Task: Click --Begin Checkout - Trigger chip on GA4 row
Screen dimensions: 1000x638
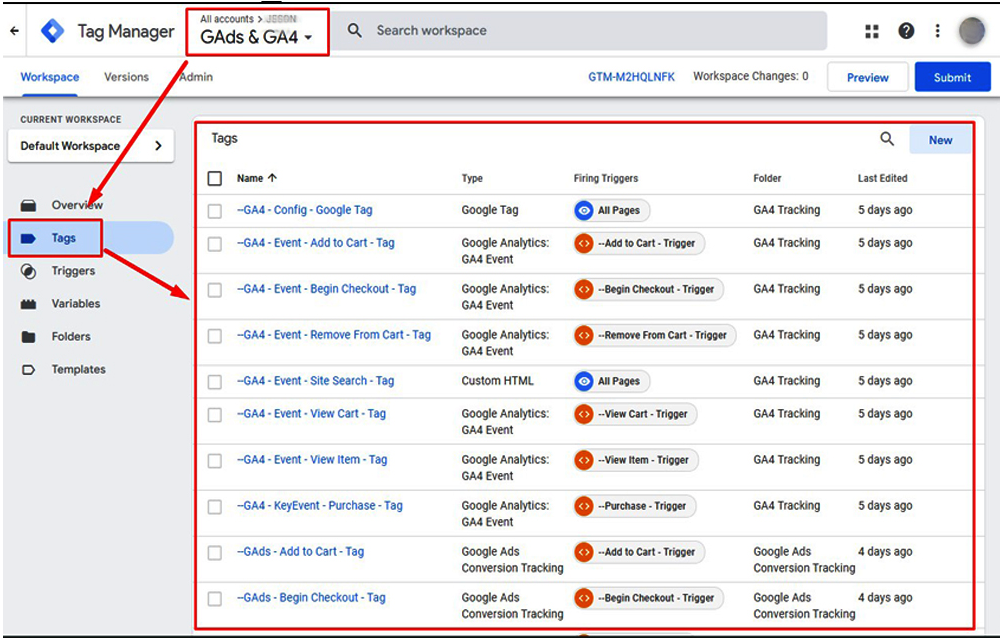Action: [649, 290]
